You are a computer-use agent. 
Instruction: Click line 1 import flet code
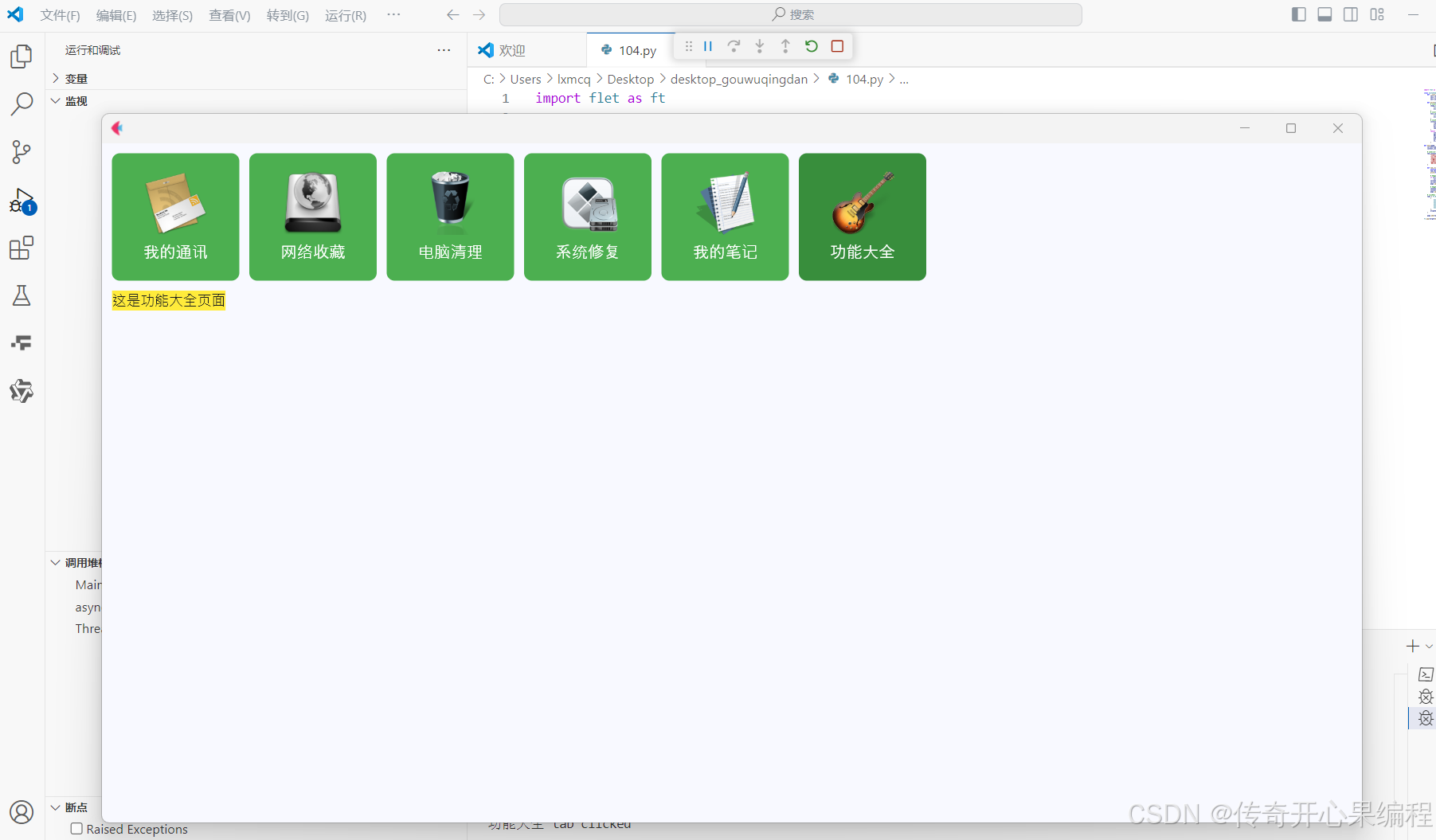(x=600, y=98)
